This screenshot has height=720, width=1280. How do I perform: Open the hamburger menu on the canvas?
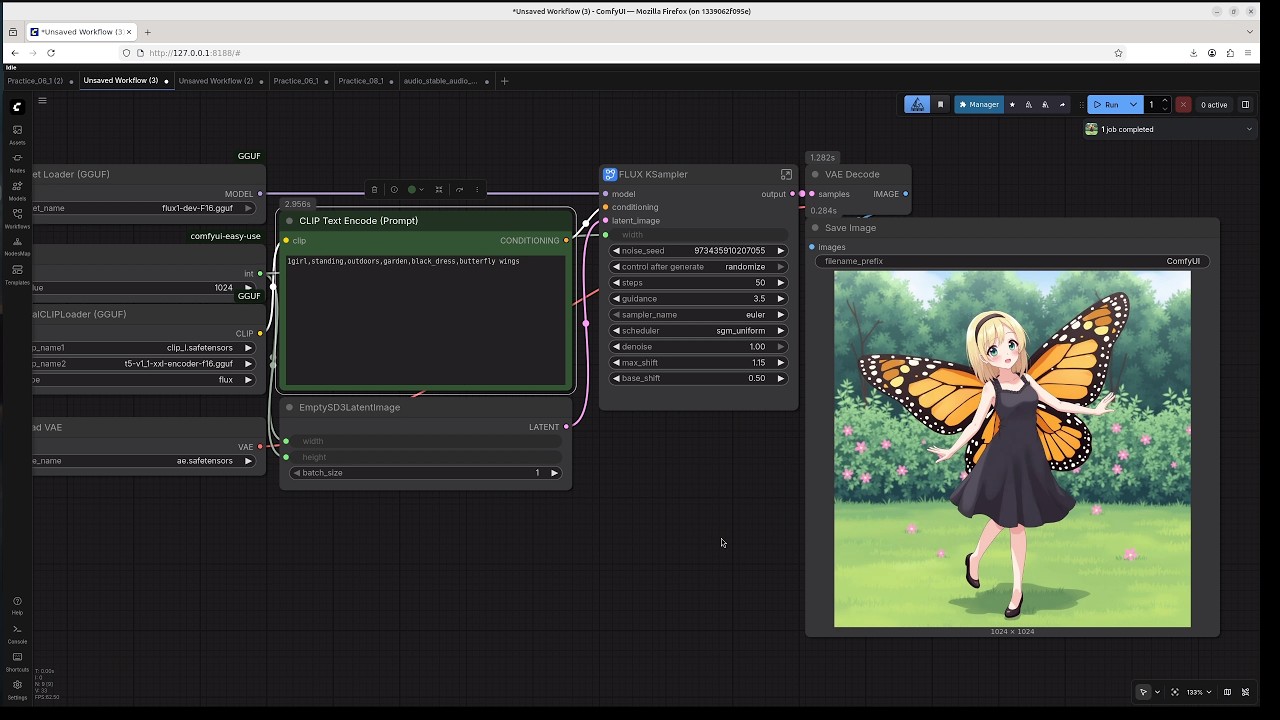[42, 100]
